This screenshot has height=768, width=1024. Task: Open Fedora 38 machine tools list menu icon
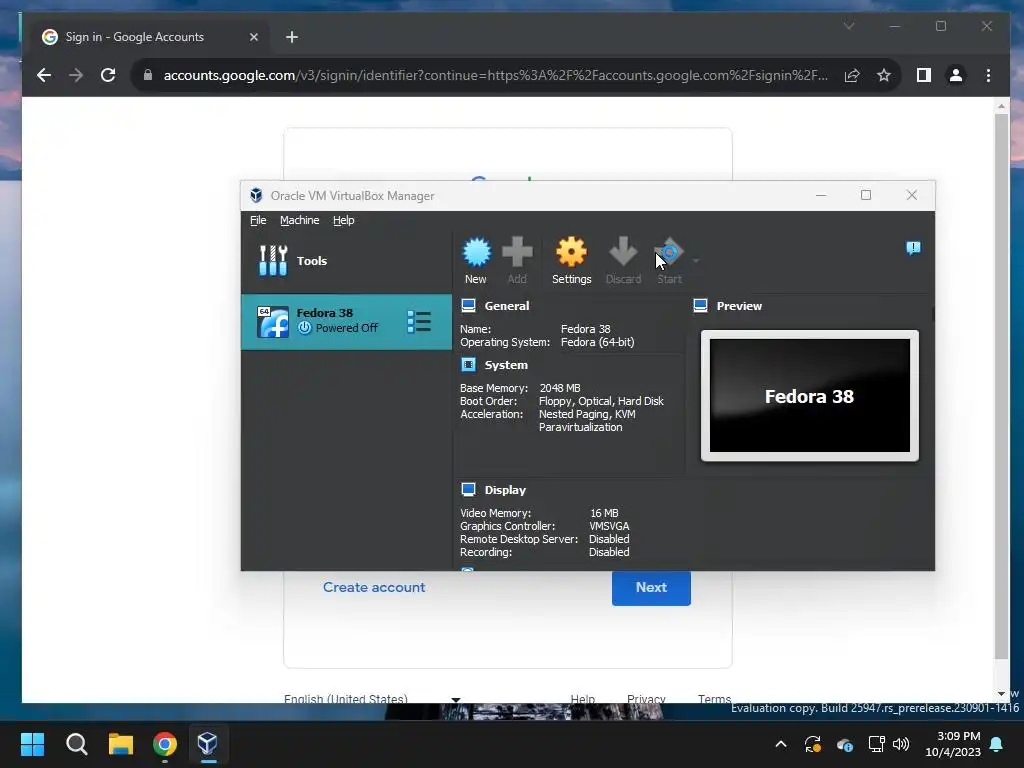click(419, 321)
